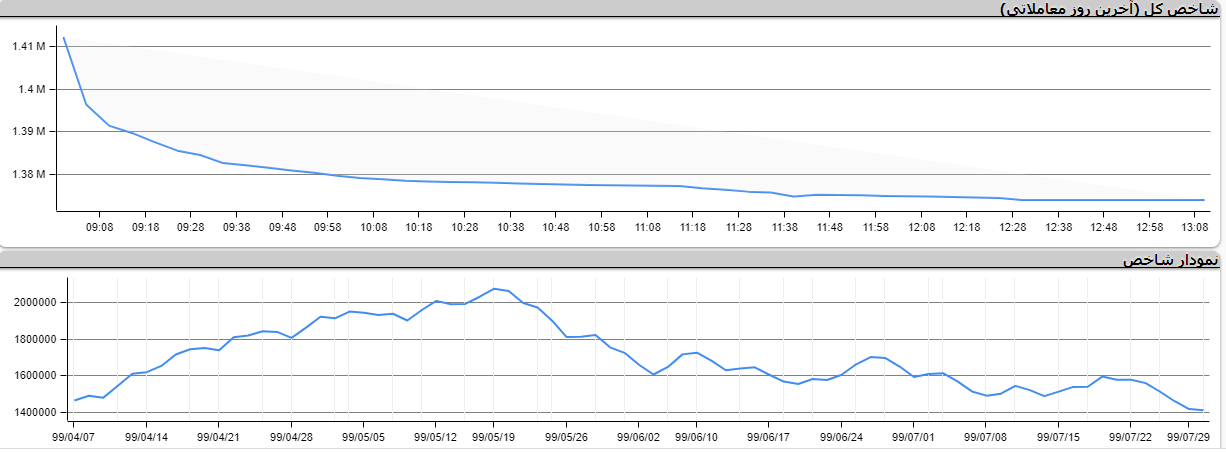Click the نمودار شاخص panel header title
Viewport: 1226px width, 452px height.
(1169, 260)
